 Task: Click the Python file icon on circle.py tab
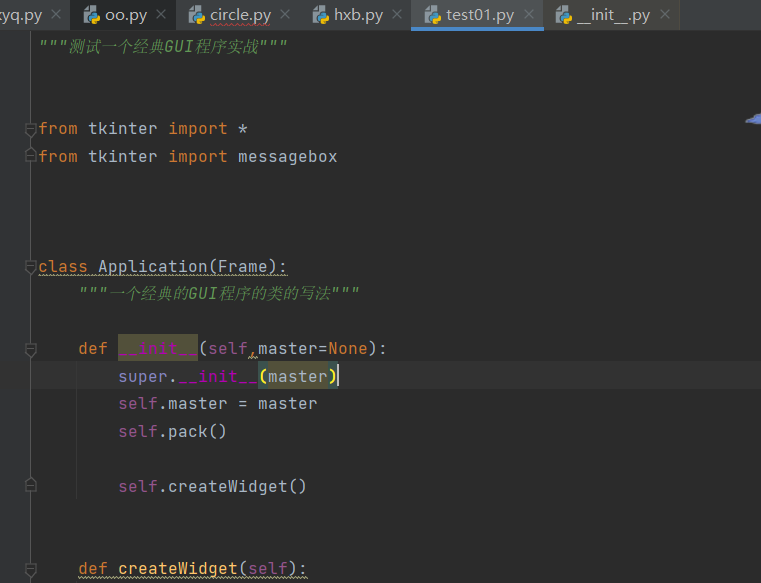tap(197, 15)
